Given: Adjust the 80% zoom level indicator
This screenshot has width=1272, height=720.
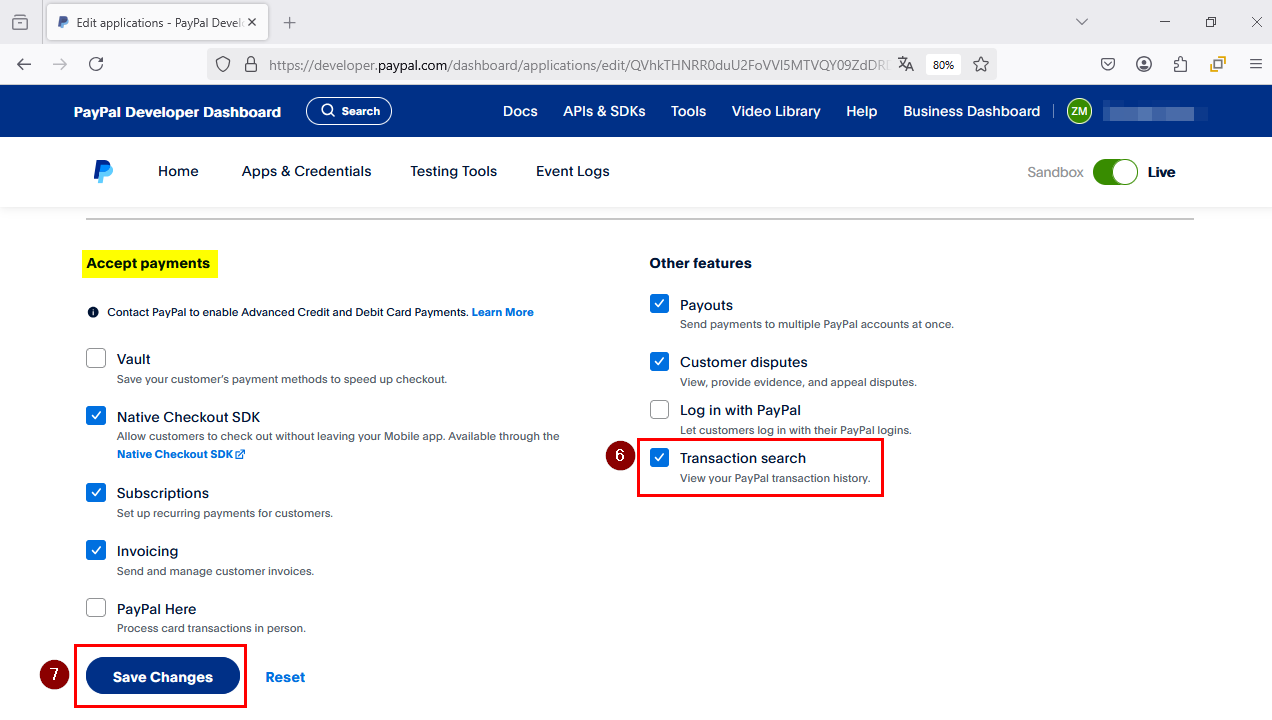Looking at the screenshot, I should (x=943, y=64).
